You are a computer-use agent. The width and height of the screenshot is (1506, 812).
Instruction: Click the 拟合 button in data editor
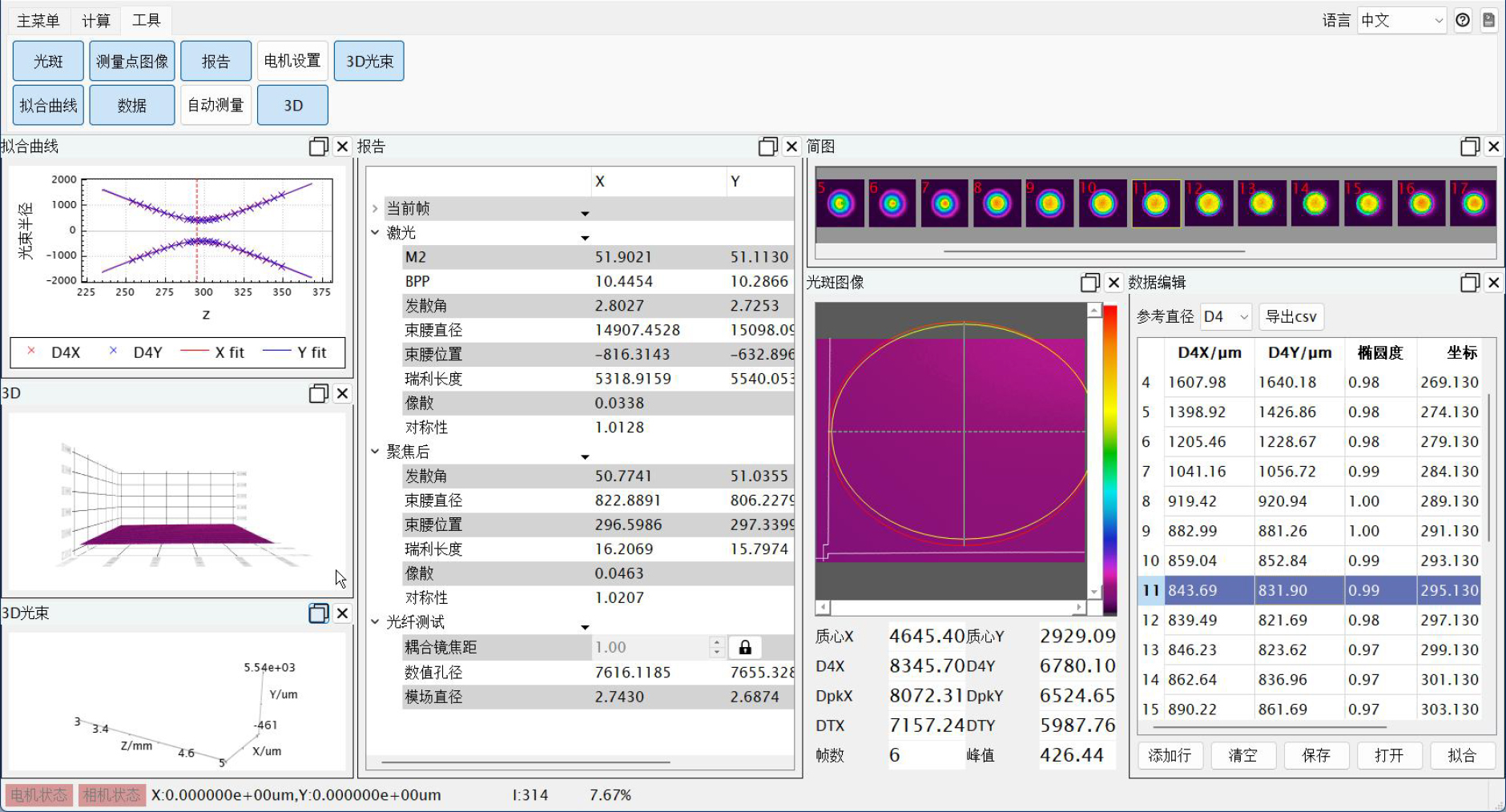point(1461,755)
